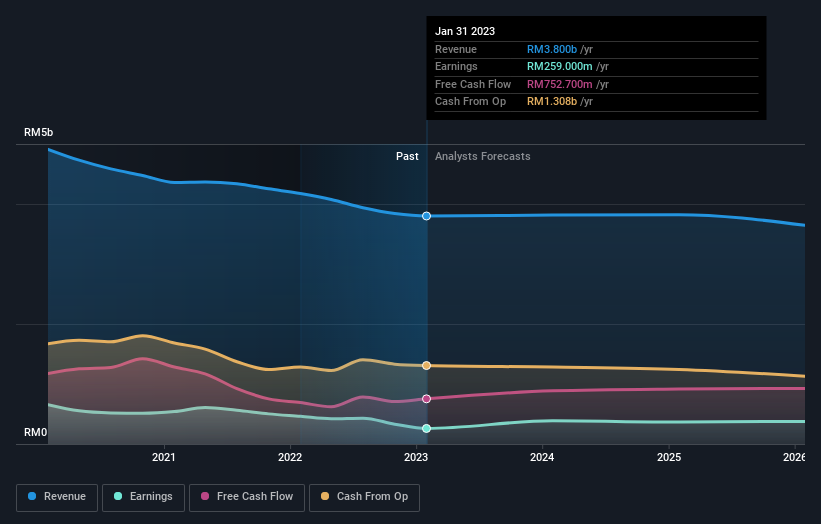This screenshot has height=524, width=821.
Task: Click the 2023 x-axis label
Action: pos(416,457)
